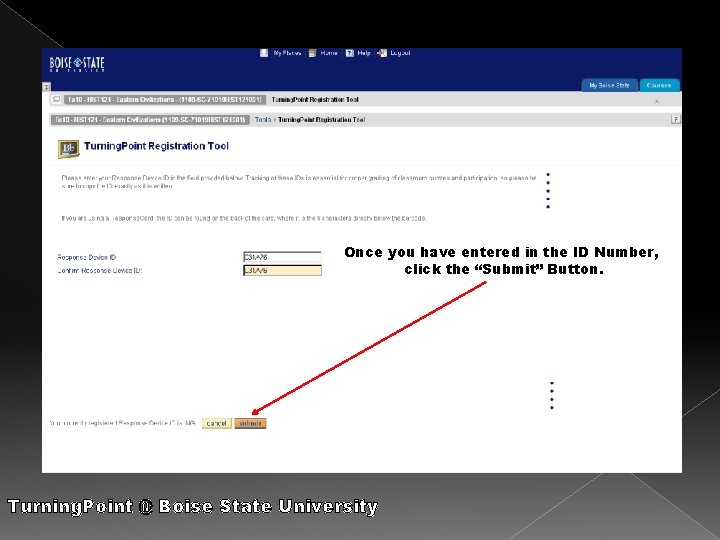Click the TurningPoint Registration Tool page heading
Screen dimensions: 720x540
[156, 146]
